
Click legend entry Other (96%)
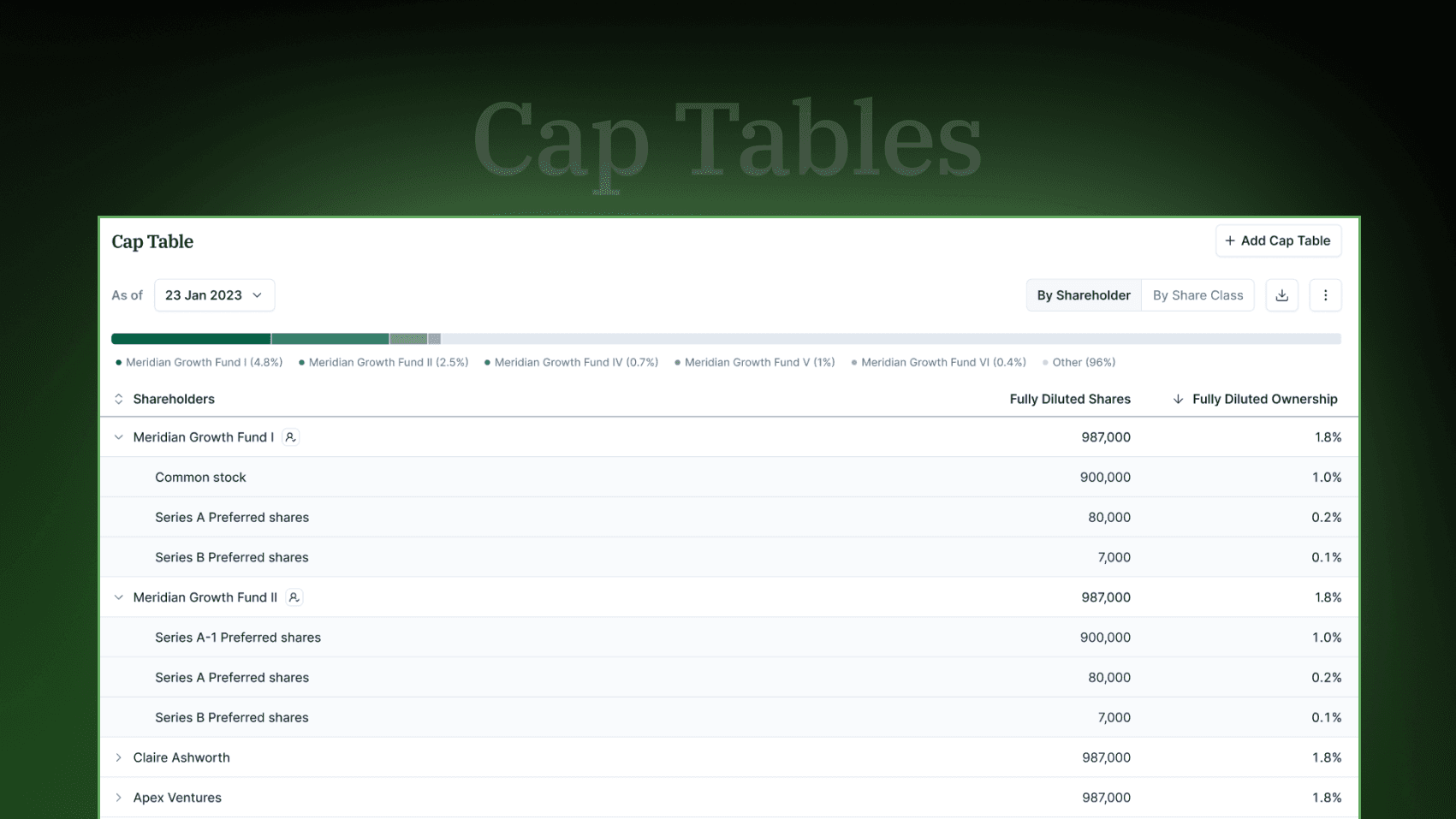(1079, 362)
